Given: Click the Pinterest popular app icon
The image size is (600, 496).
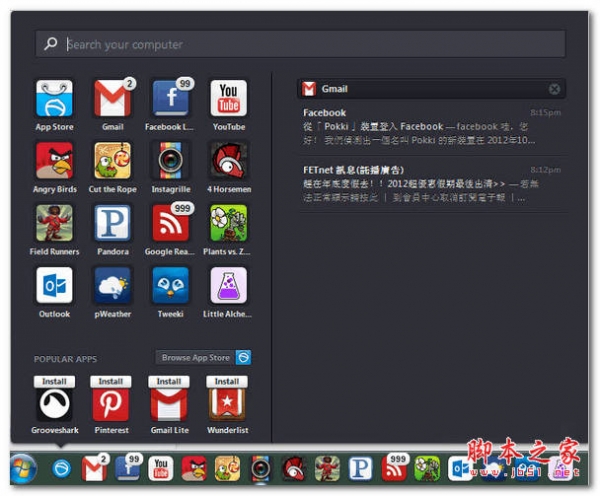Looking at the screenshot, I should pos(111,404).
